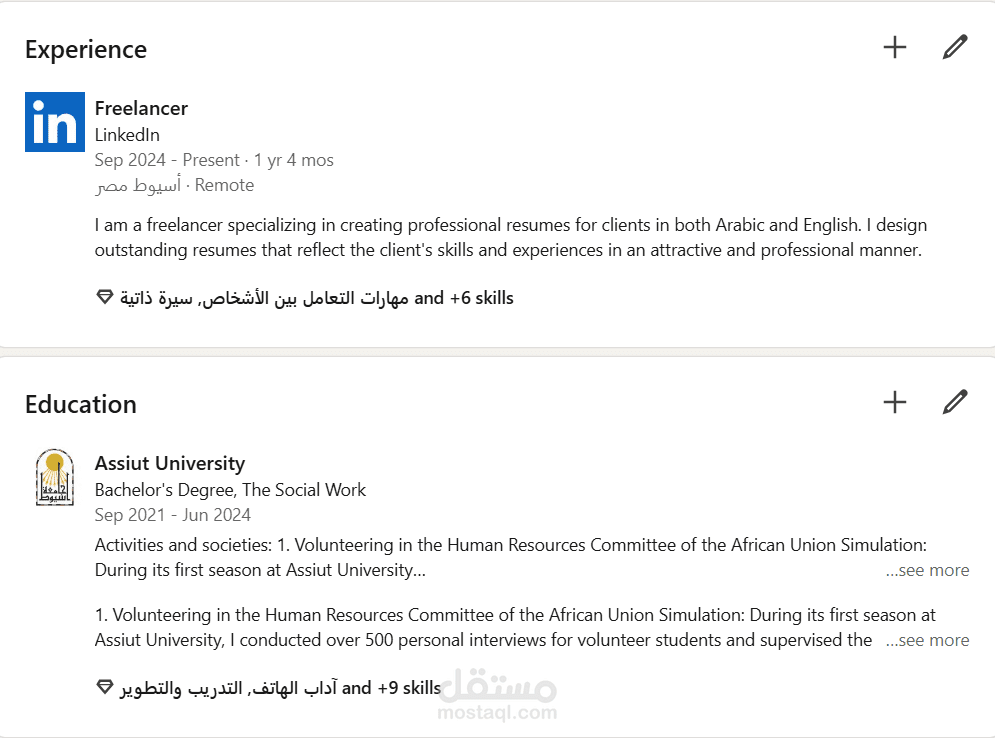Click the LinkedIn company name text
The height and width of the screenshot is (738, 995).
[x=127, y=134]
